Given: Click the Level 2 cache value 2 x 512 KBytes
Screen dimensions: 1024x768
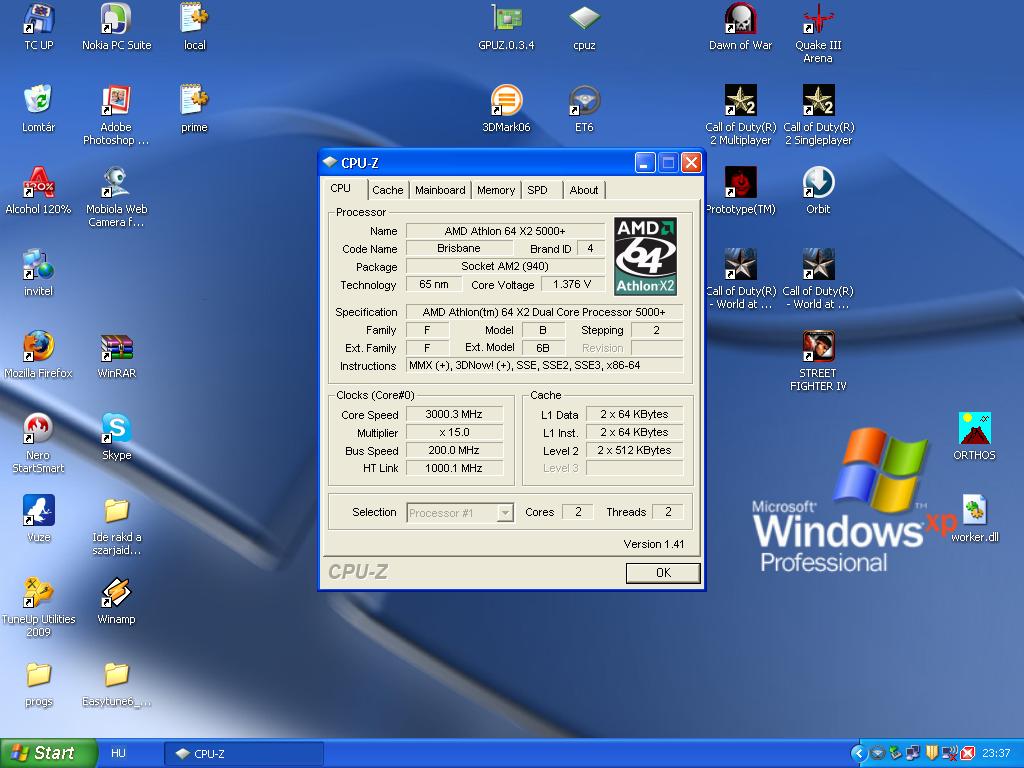Looking at the screenshot, I should pos(634,450).
